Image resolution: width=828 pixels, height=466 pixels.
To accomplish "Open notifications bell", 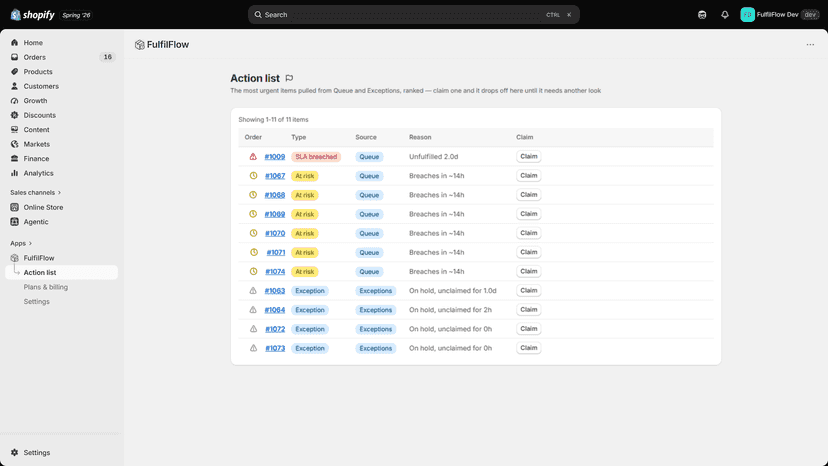I will pos(725,15).
